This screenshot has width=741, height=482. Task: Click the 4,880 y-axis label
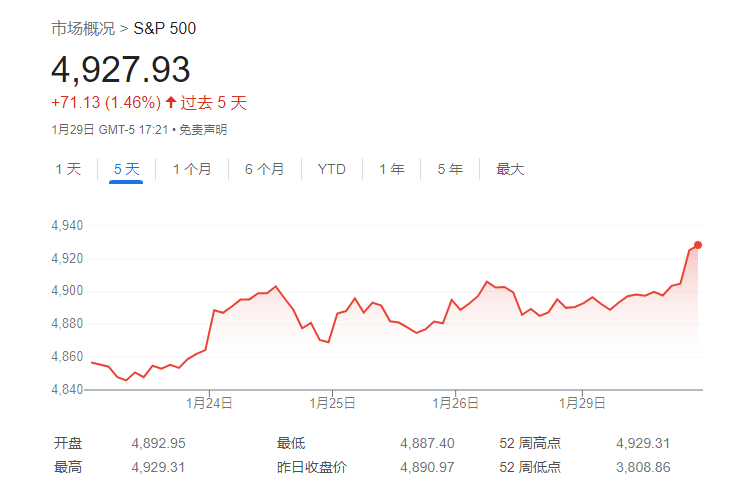pos(67,324)
